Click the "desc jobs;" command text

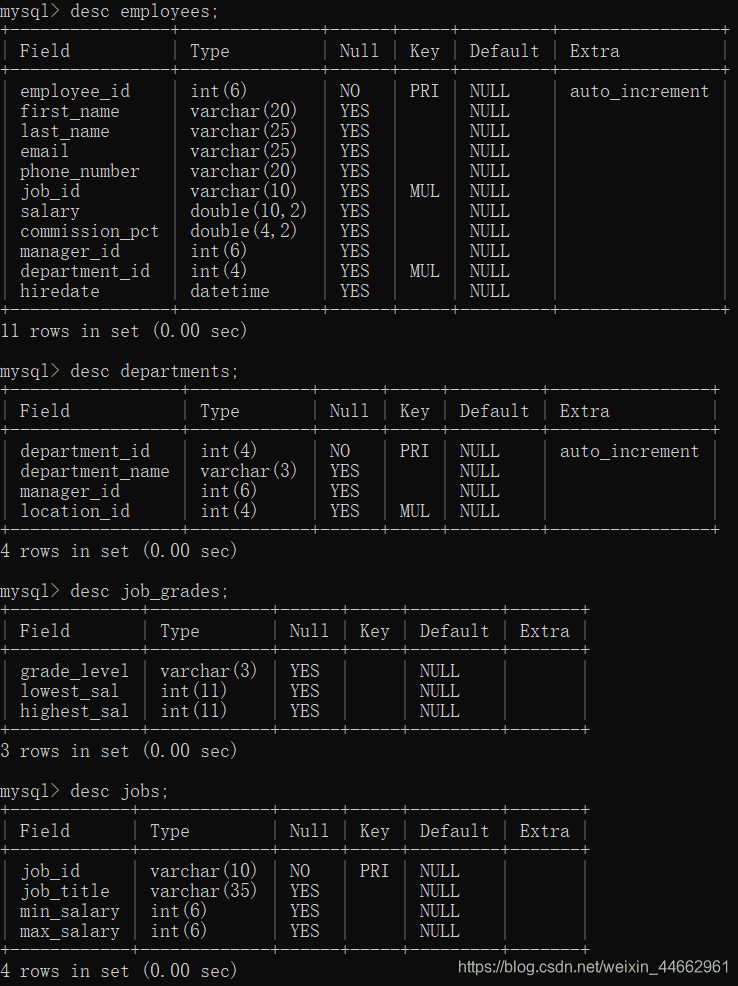pyautogui.click(x=119, y=791)
